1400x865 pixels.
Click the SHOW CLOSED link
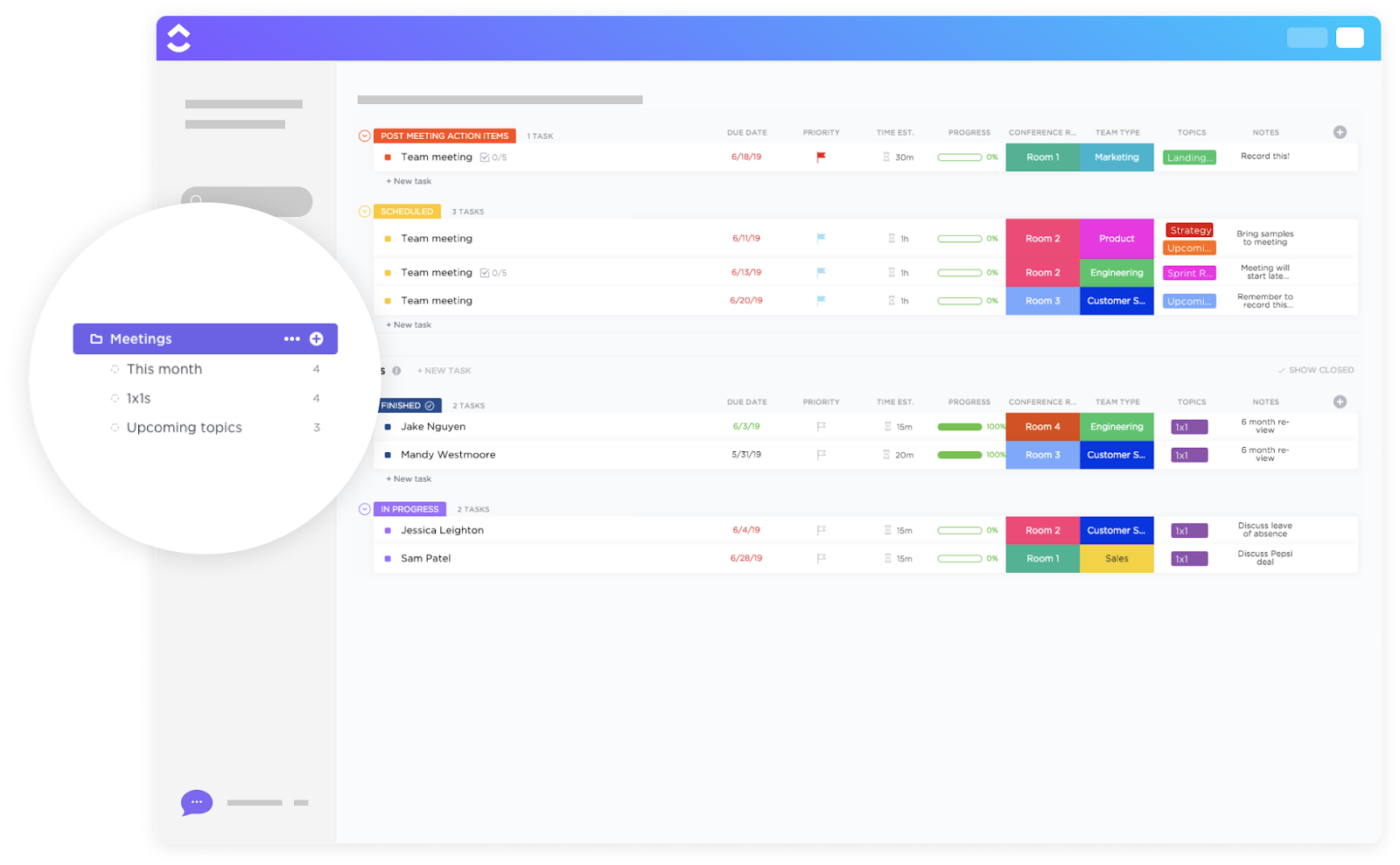[x=1317, y=370]
